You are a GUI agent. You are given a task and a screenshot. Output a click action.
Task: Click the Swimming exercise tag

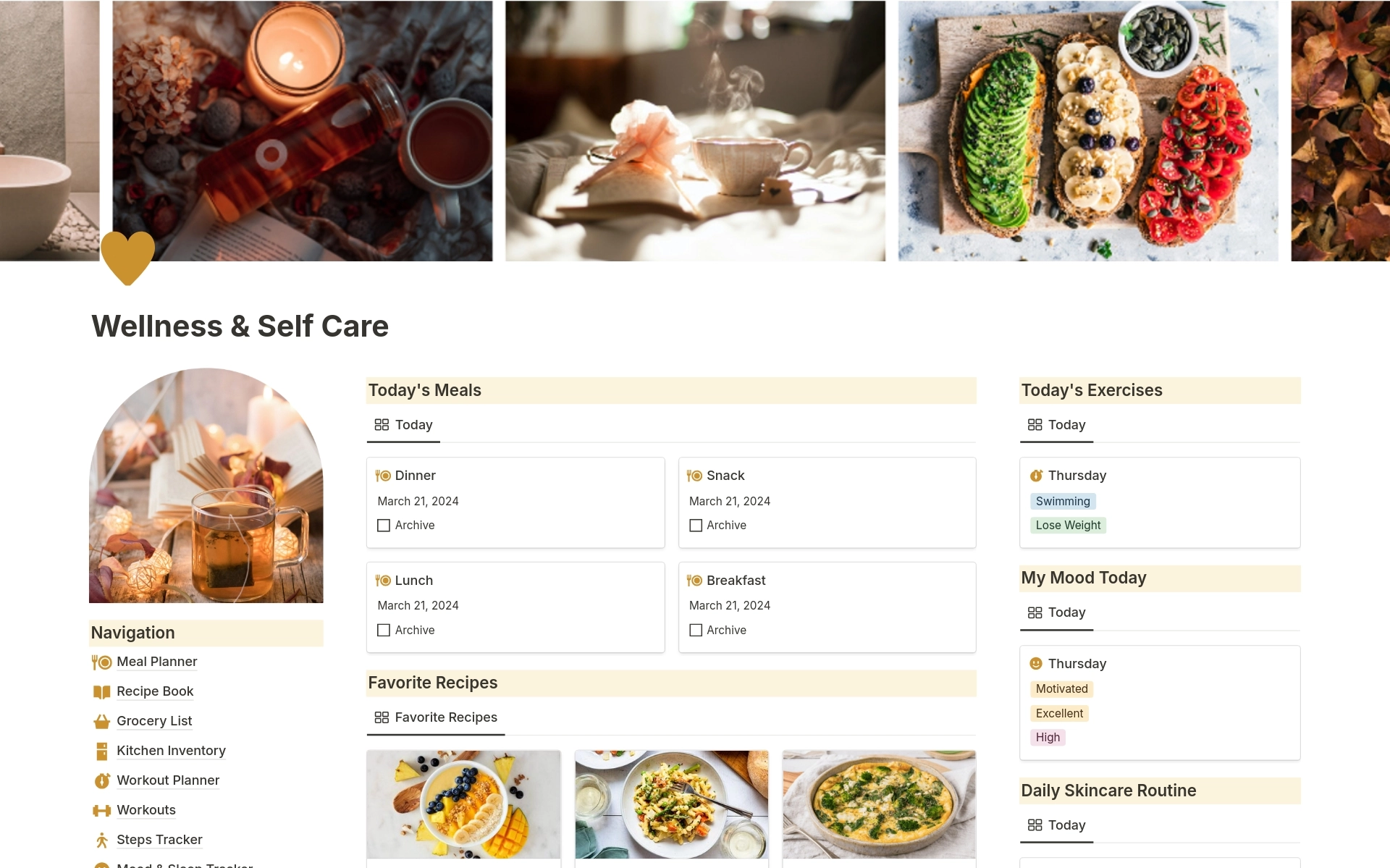click(x=1062, y=501)
